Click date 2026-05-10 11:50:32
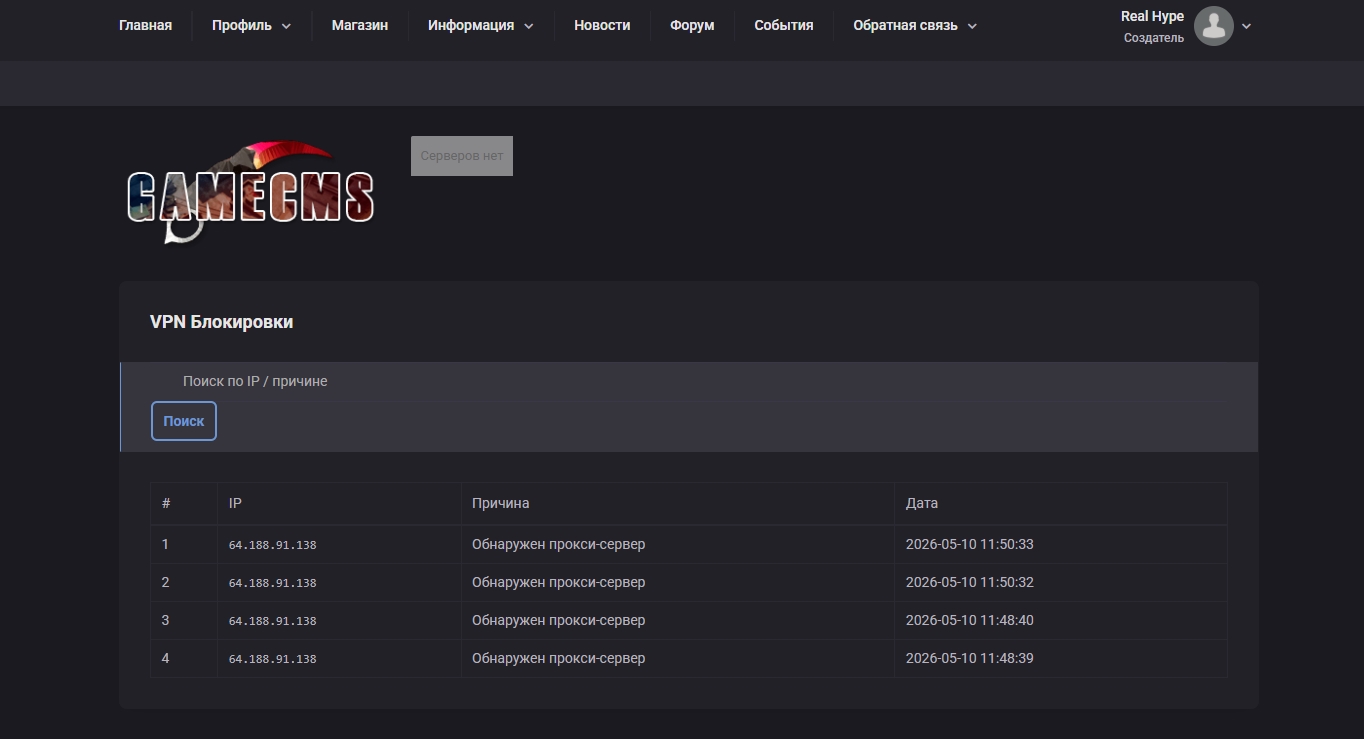Screen dimensions: 1364x739 tap(970, 582)
